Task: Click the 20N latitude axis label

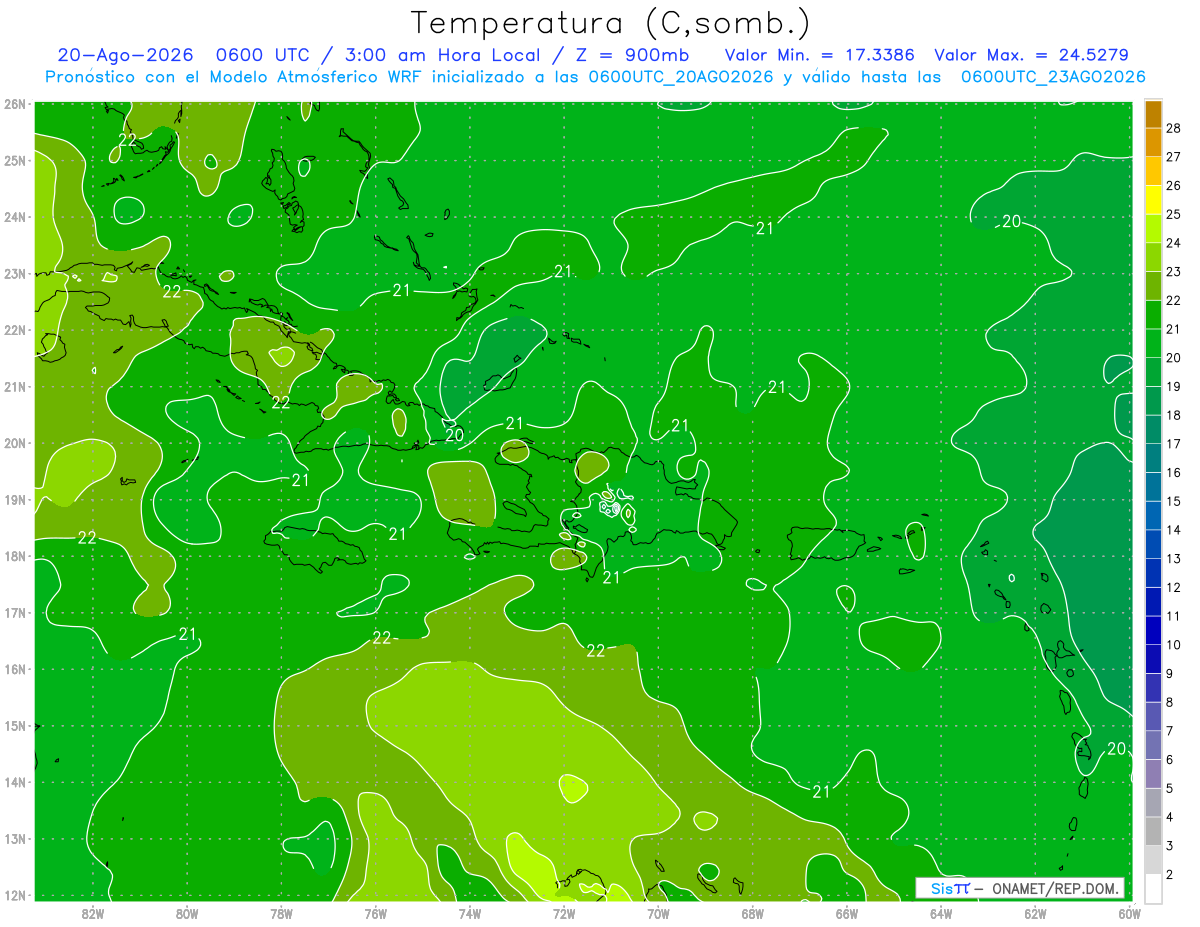Action: pos(15,443)
